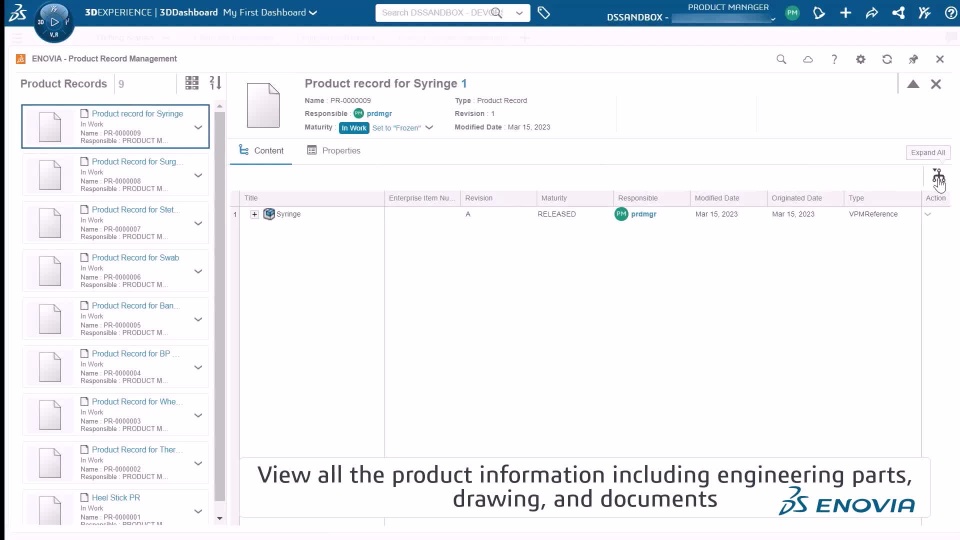This screenshot has width=960, height=540.
Task: Click scroll down arrow of records list
Action: [220, 519]
